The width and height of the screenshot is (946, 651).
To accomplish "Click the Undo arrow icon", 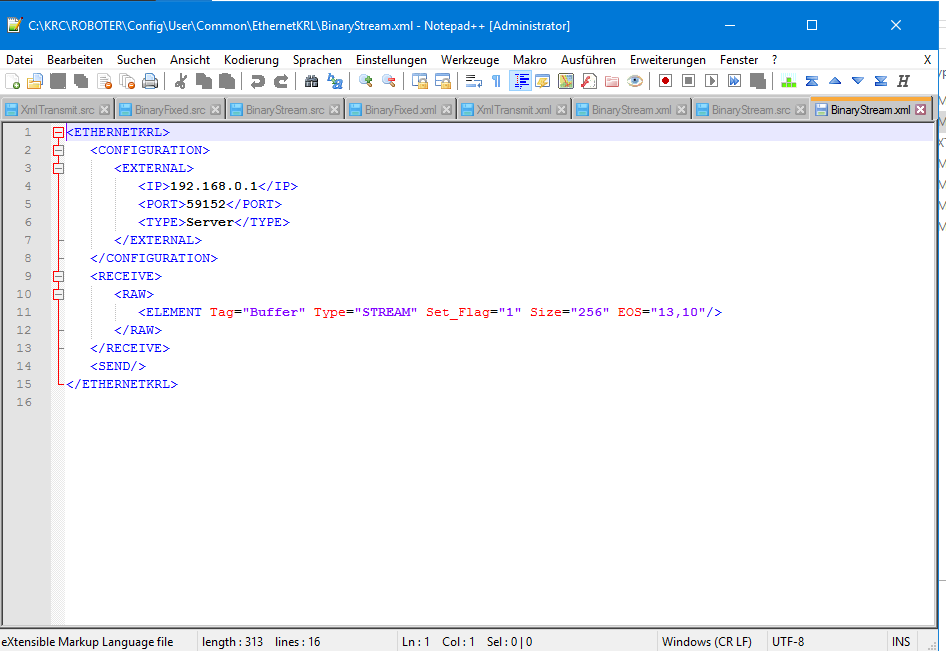I will click(258, 81).
